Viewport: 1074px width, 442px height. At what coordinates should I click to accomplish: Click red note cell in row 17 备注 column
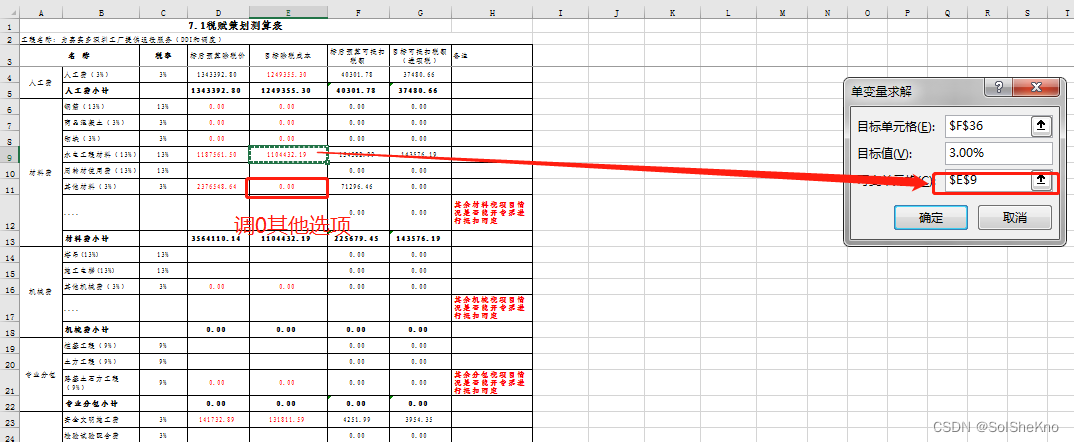[x=492, y=308]
